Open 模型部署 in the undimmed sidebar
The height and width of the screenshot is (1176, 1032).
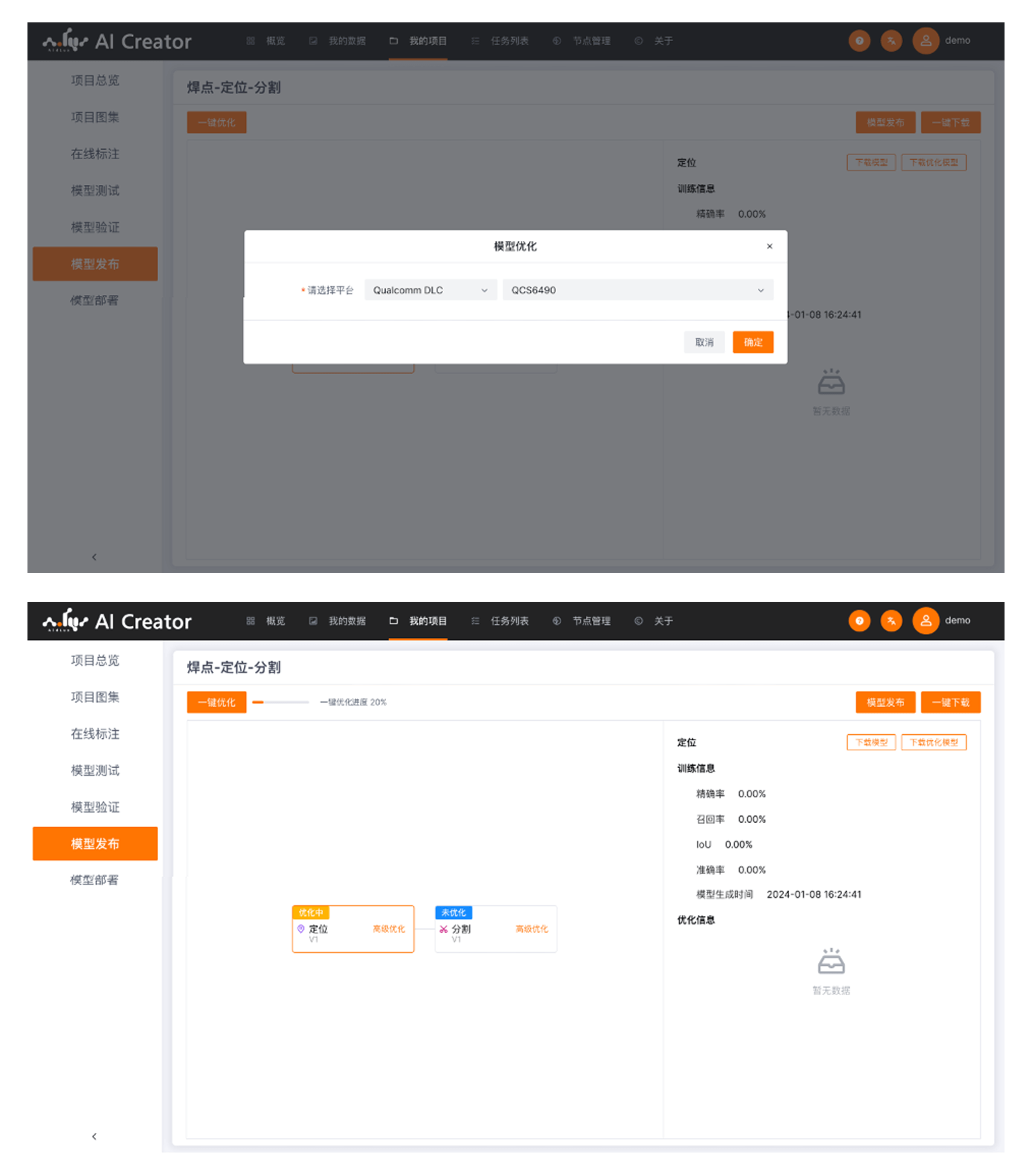(94, 880)
